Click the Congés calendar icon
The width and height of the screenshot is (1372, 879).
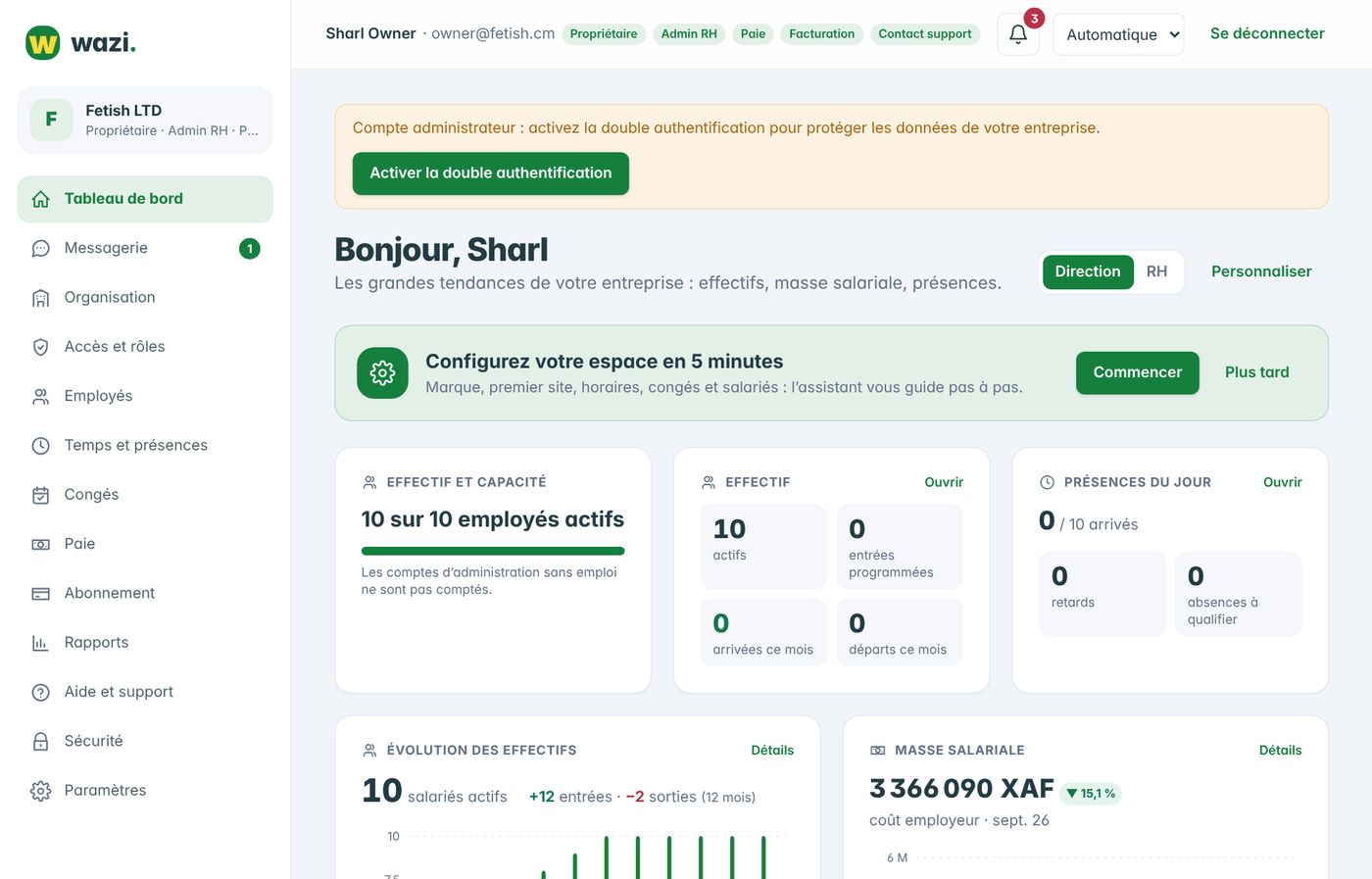40,495
